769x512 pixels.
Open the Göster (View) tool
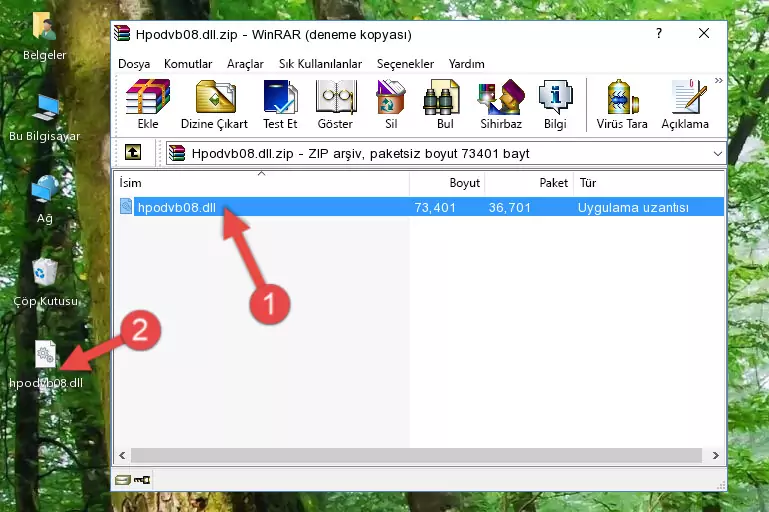tap(335, 104)
